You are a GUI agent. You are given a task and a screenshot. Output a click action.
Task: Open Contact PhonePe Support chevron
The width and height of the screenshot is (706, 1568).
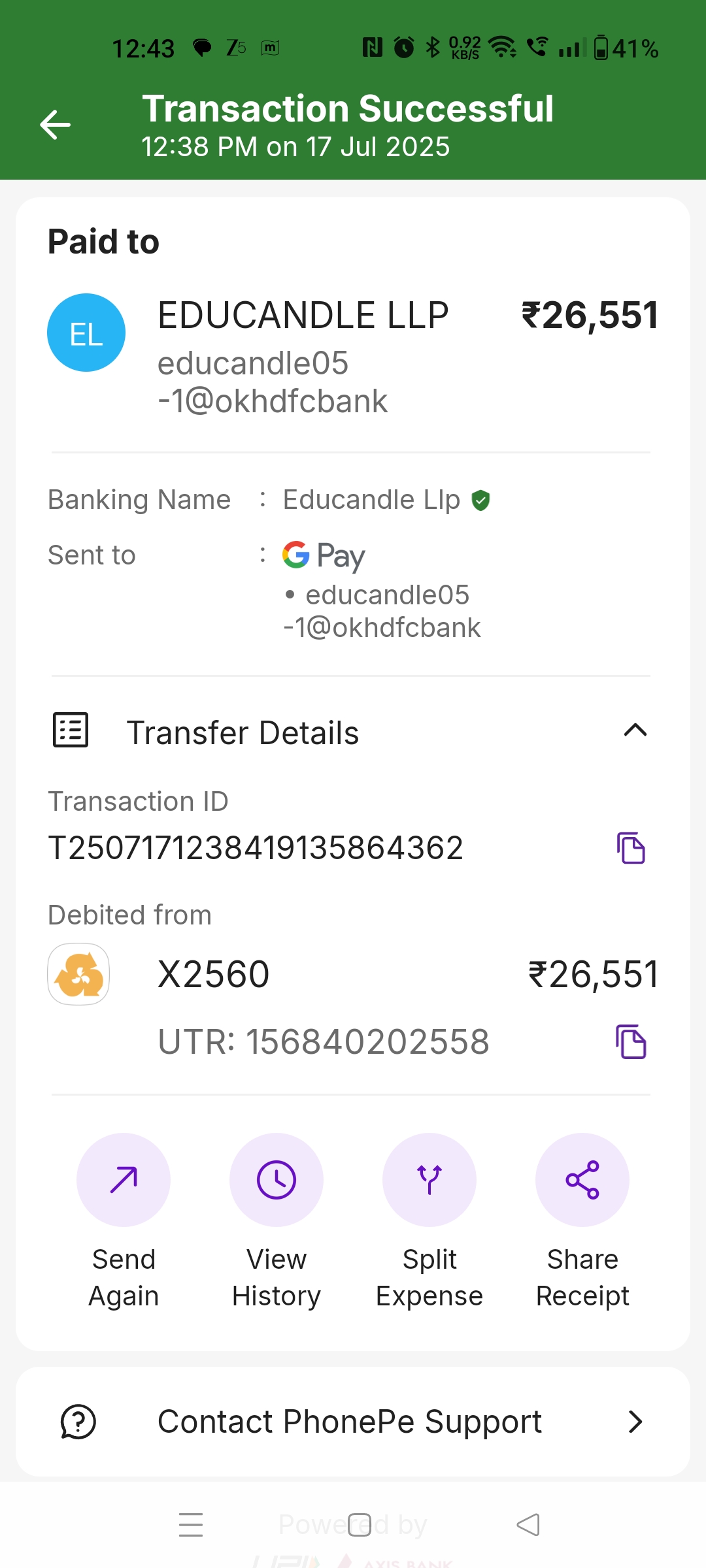(x=635, y=1422)
